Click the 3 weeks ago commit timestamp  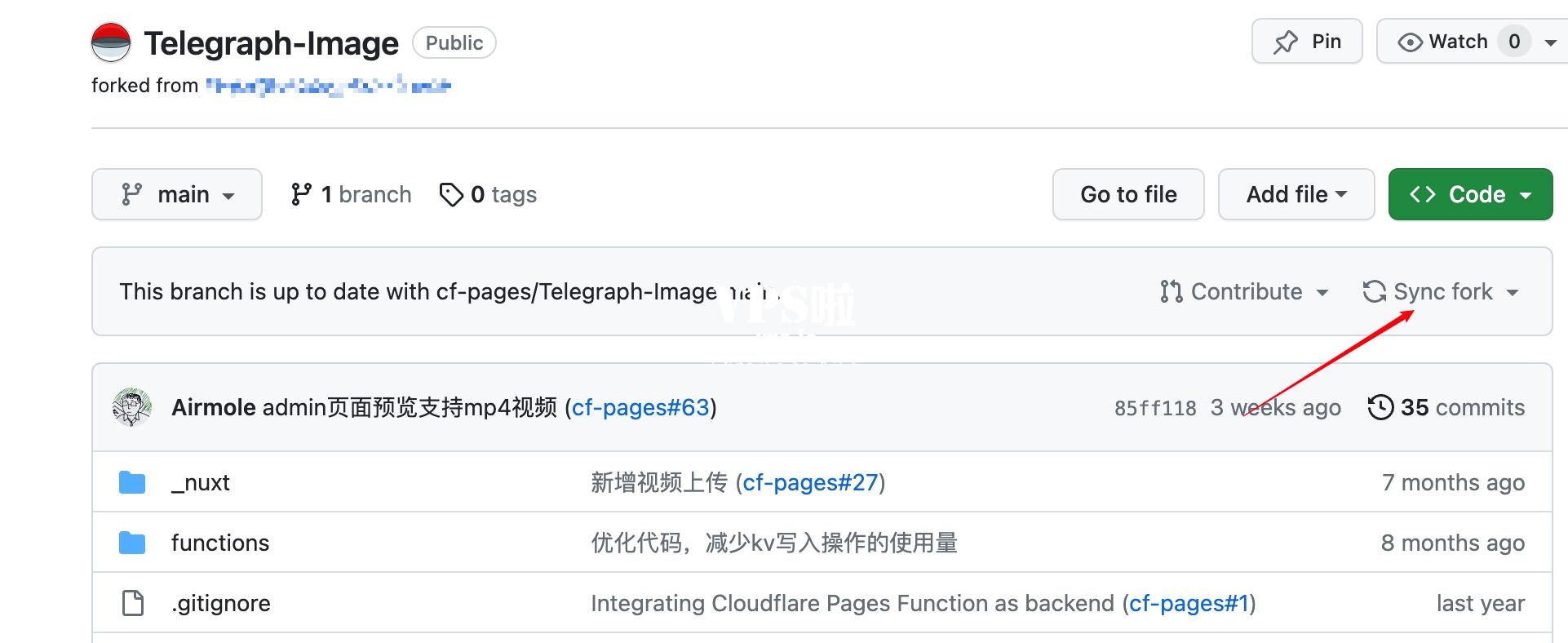[x=1276, y=407]
